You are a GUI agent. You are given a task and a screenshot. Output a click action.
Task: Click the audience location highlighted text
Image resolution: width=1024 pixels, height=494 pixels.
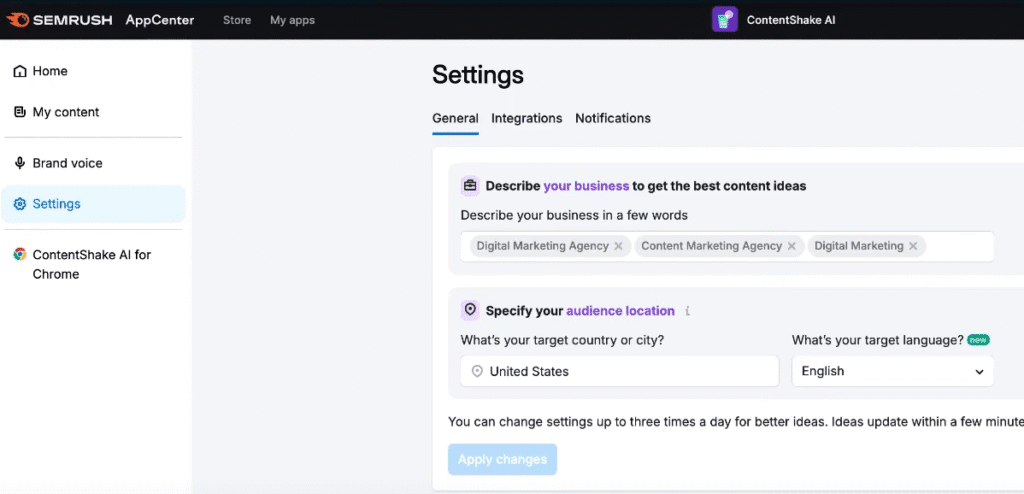(x=620, y=311)
